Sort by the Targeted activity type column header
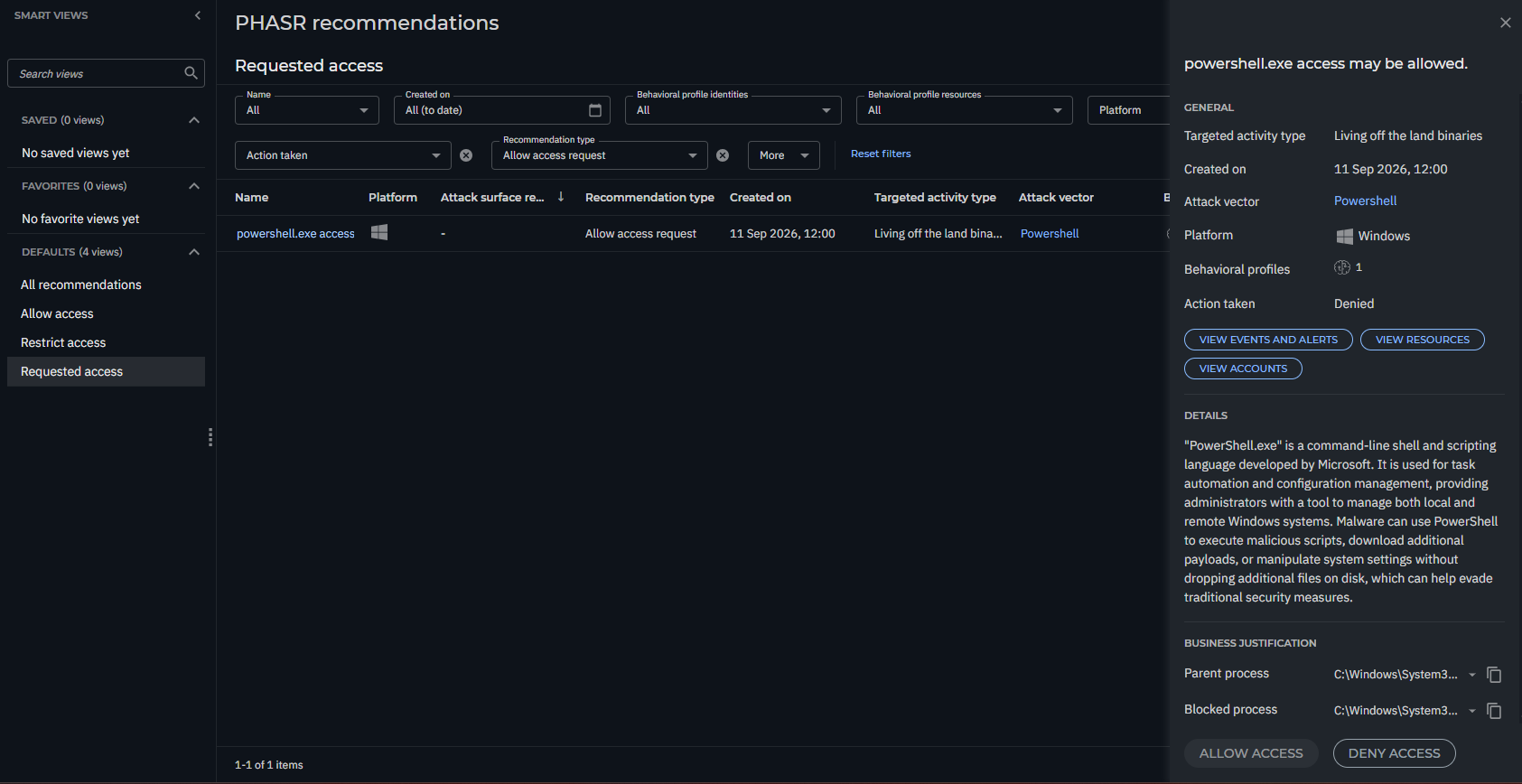1522x784 pixels. (x=935, y=197)
